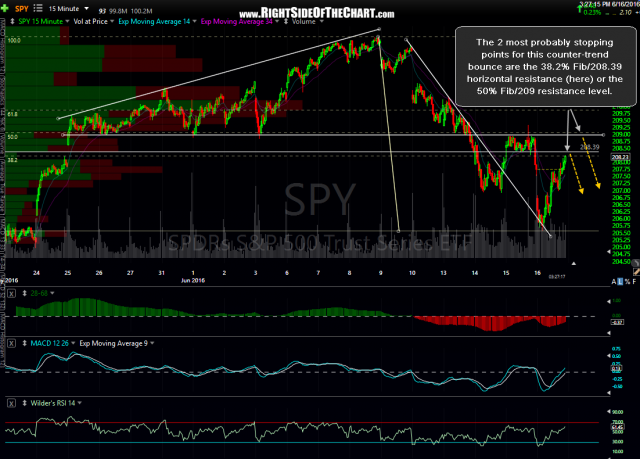
Task: Click the price pane scale arrow near 204.75
Action: (x=609, y=252)
